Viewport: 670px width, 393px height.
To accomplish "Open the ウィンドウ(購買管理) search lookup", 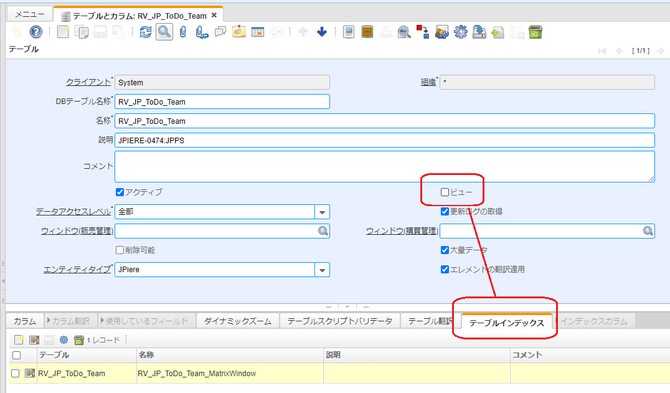I will [648, 231].
